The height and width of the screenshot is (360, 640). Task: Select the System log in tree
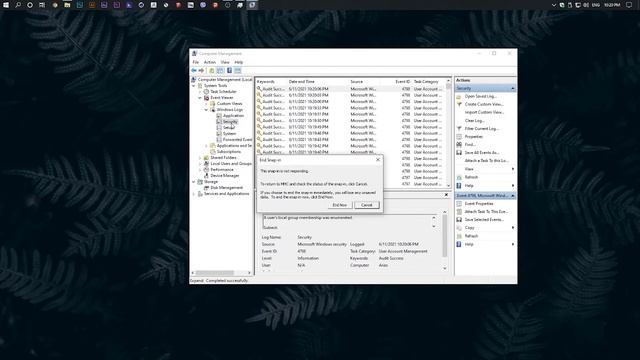pos(229,134)
